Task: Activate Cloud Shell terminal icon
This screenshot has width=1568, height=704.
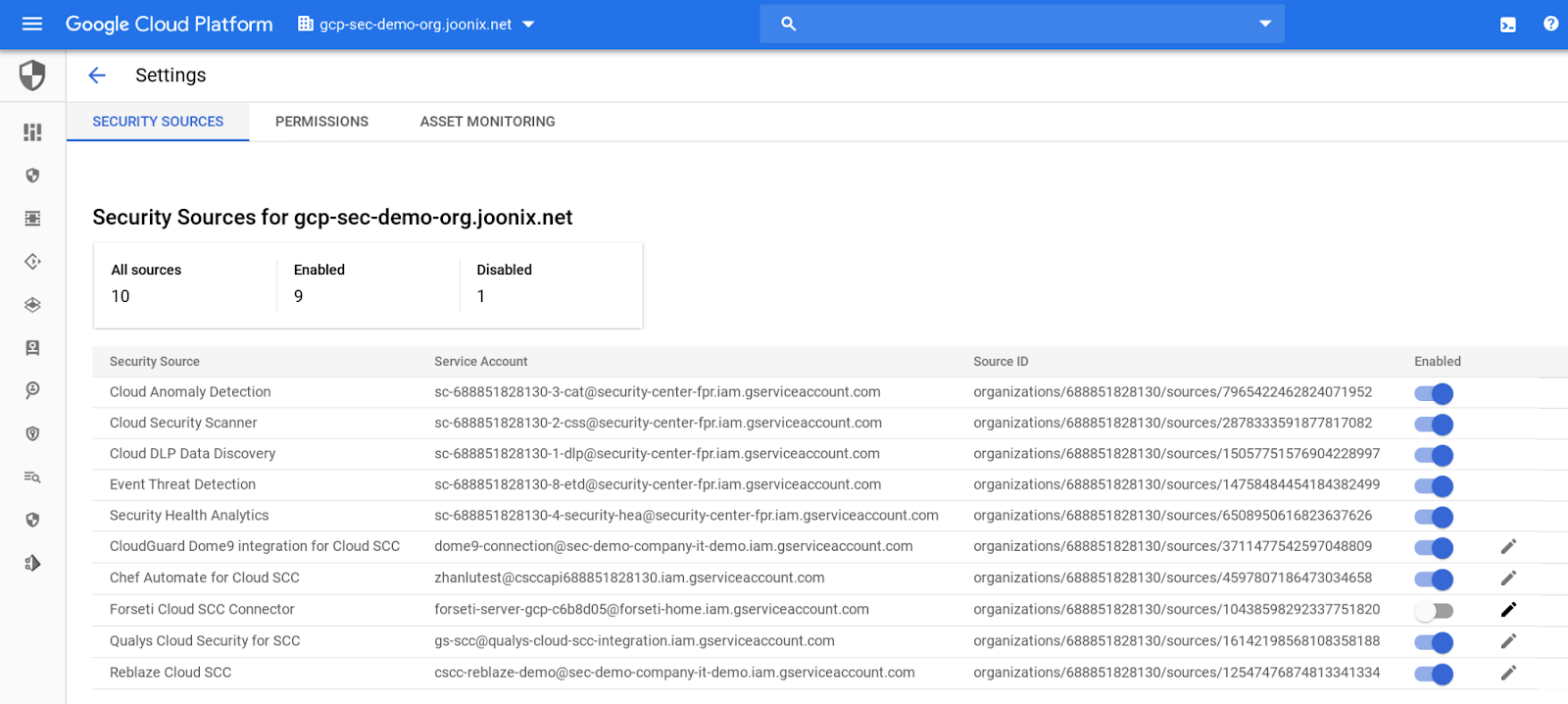Action: tap(1508, 25)
